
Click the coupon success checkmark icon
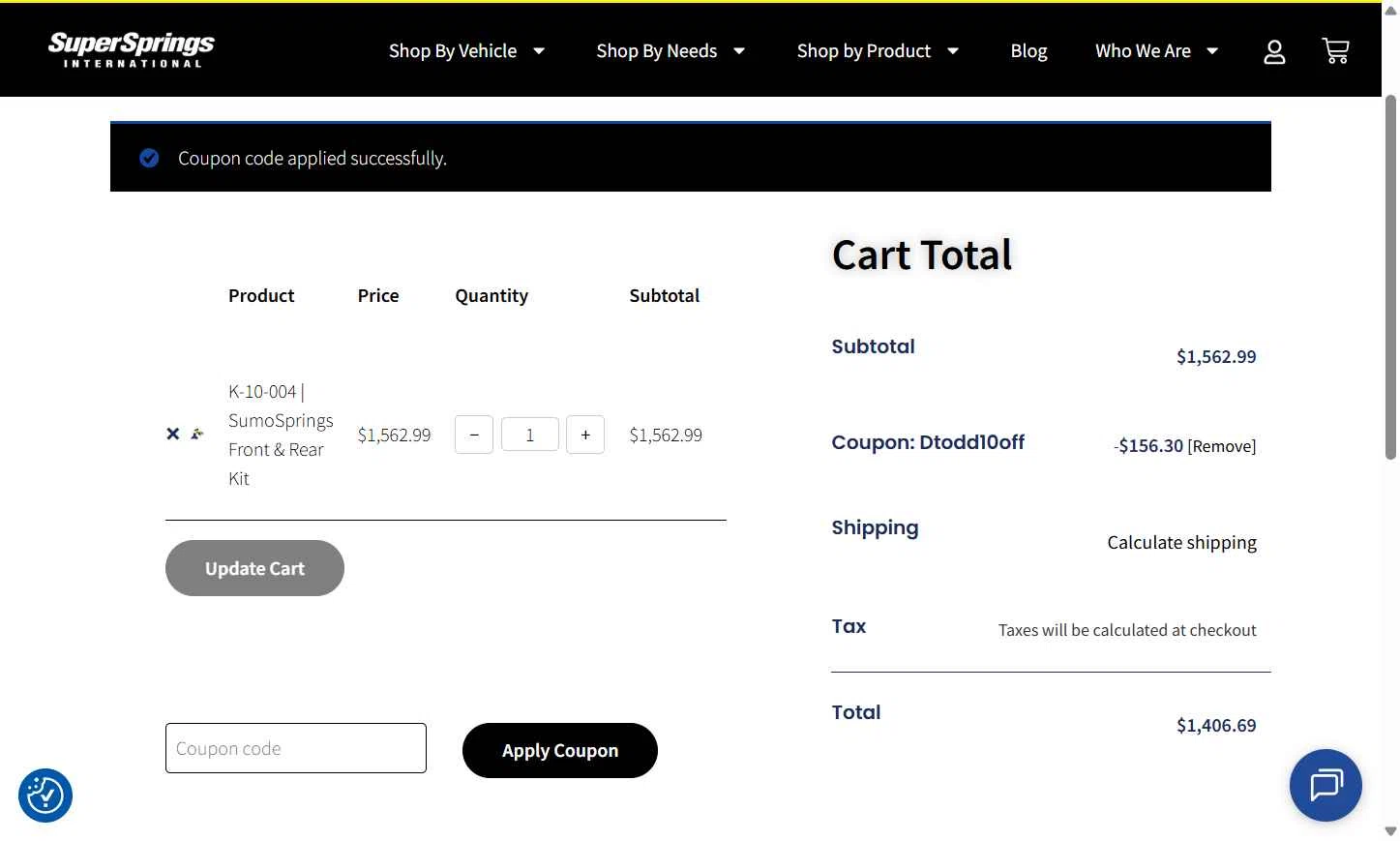[x=149, y=158]
